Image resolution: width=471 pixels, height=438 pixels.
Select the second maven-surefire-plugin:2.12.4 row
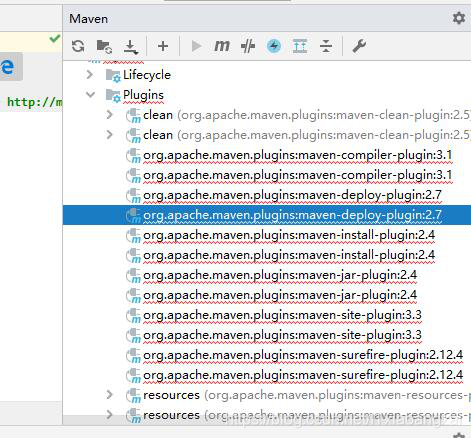click(x=267, y=375)
